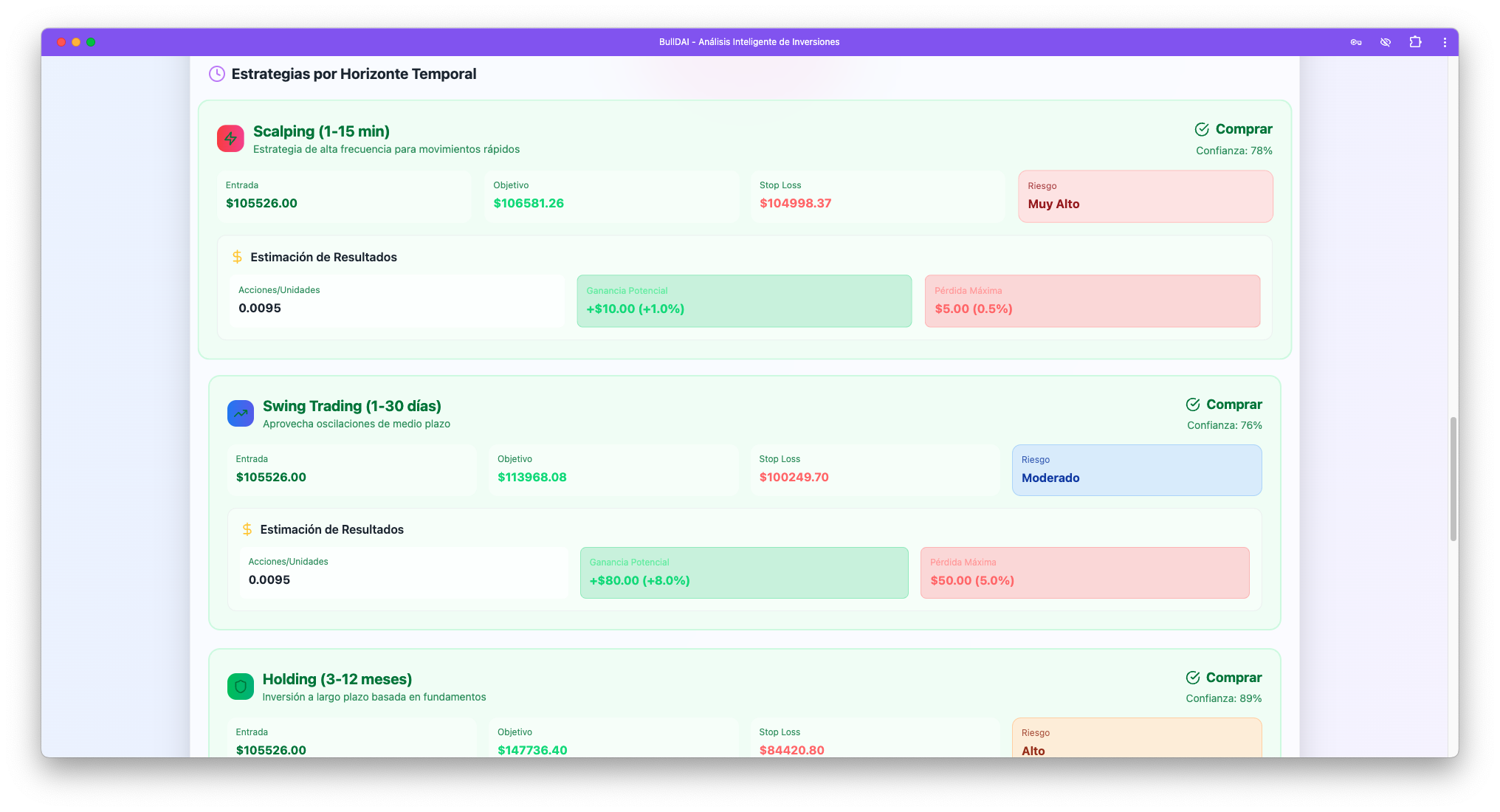Screen dimensions: 1500x812
Task: Click Swing Trading Pérdida Máxima $50.00 box
Action: click(x=1084, y=573)
